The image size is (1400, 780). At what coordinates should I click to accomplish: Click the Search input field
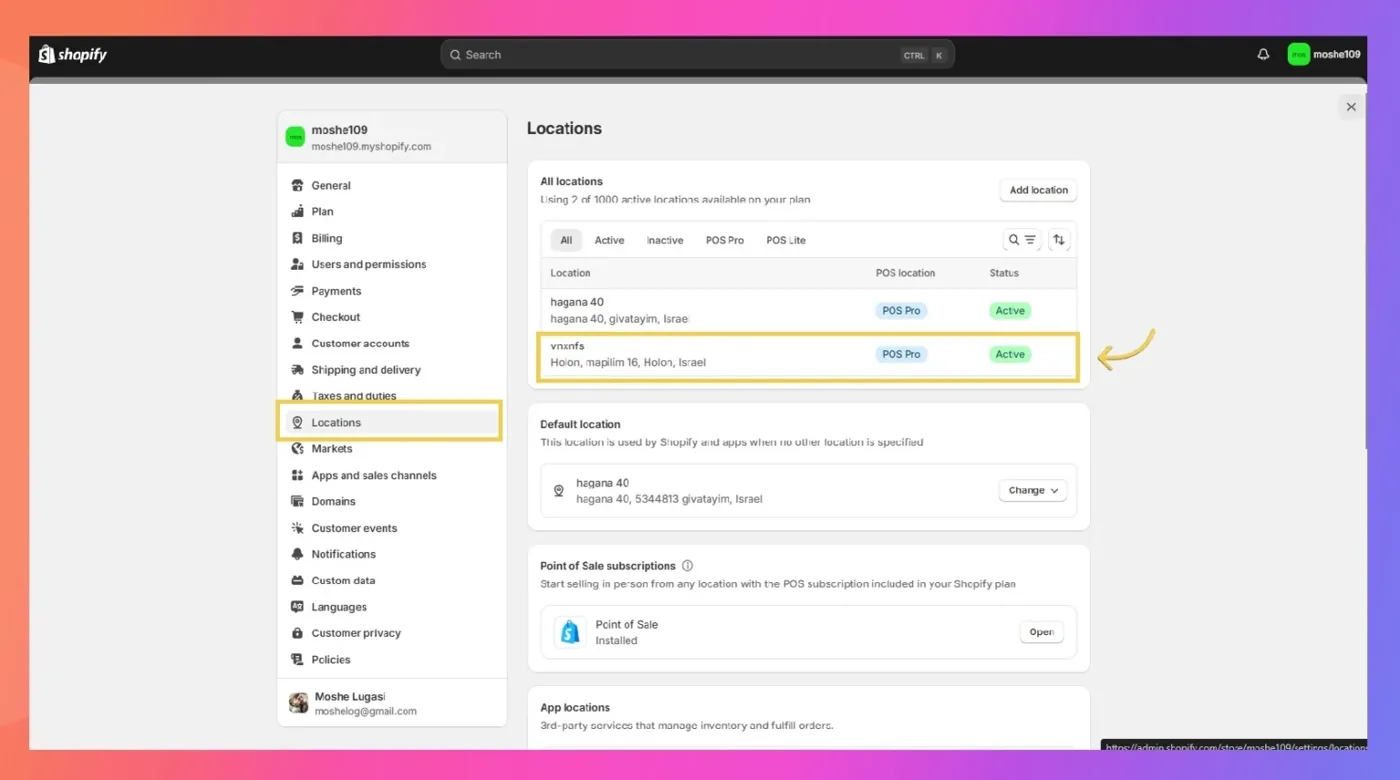[x=697, y=55]
